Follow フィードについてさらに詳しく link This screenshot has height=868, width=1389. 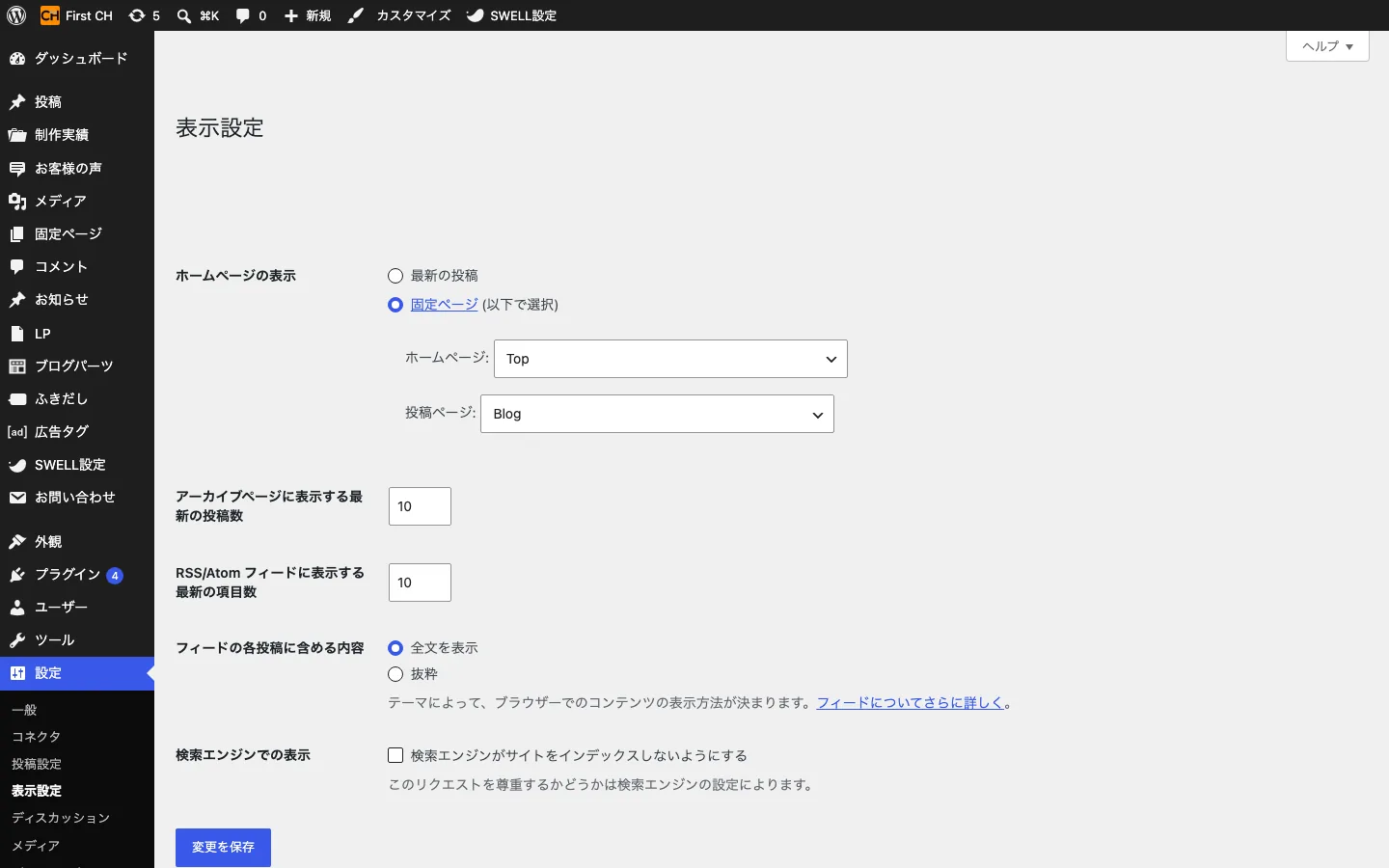pyautogui.click(x=911, y=703)
